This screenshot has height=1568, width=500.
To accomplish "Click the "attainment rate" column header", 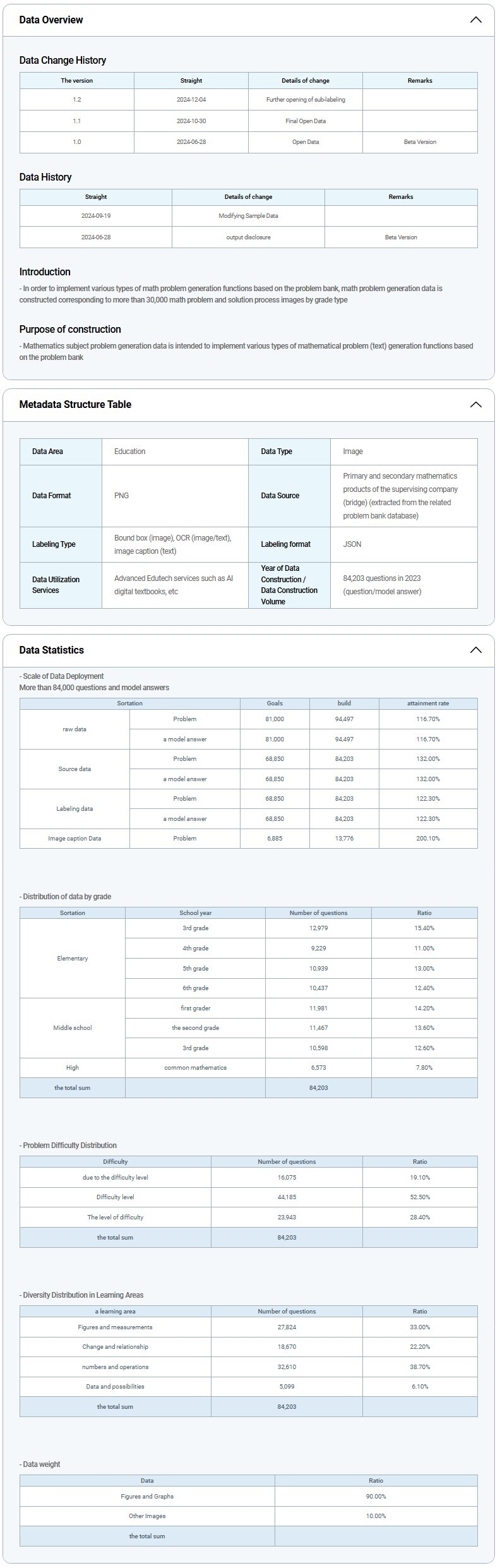I will tap(427, 703).
